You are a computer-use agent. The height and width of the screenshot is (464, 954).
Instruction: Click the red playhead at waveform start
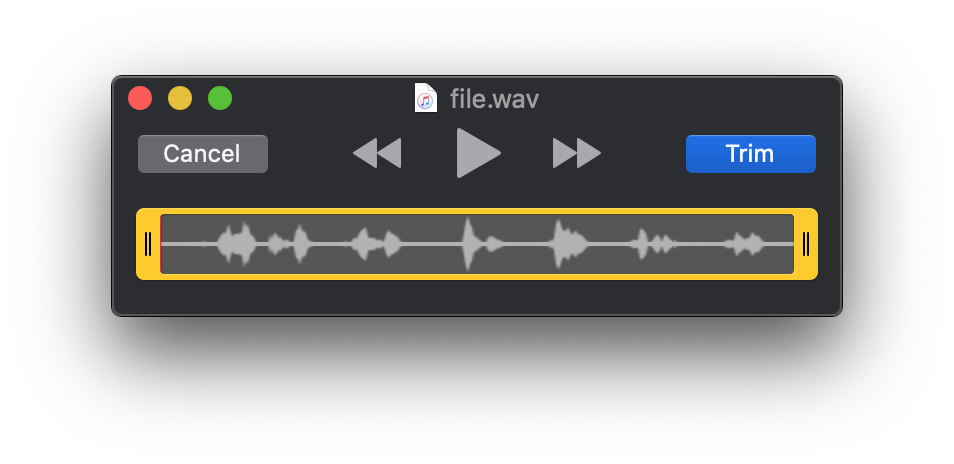pos(161,244)
